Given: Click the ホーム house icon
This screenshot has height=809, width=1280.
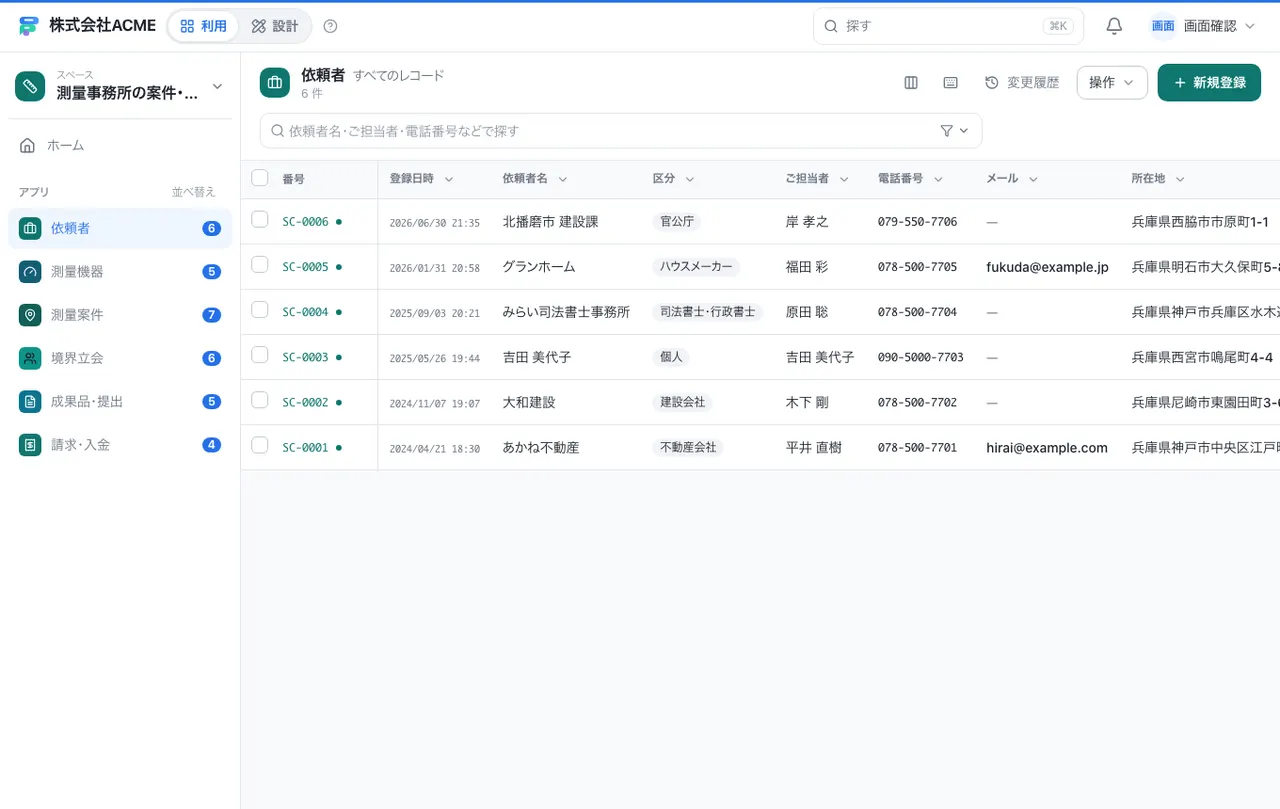Looking at the screenshot, I should tap(28, 146).
